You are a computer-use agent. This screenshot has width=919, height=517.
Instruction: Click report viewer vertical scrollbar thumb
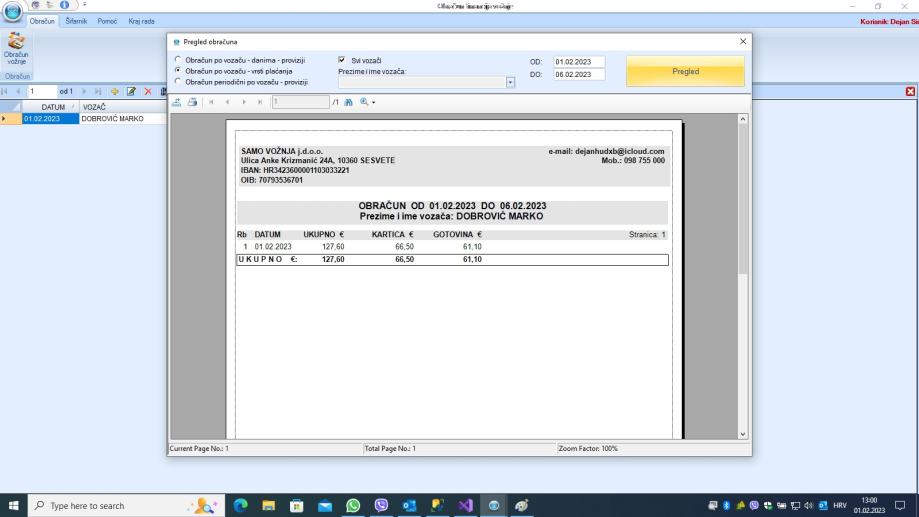coord(743,199)
